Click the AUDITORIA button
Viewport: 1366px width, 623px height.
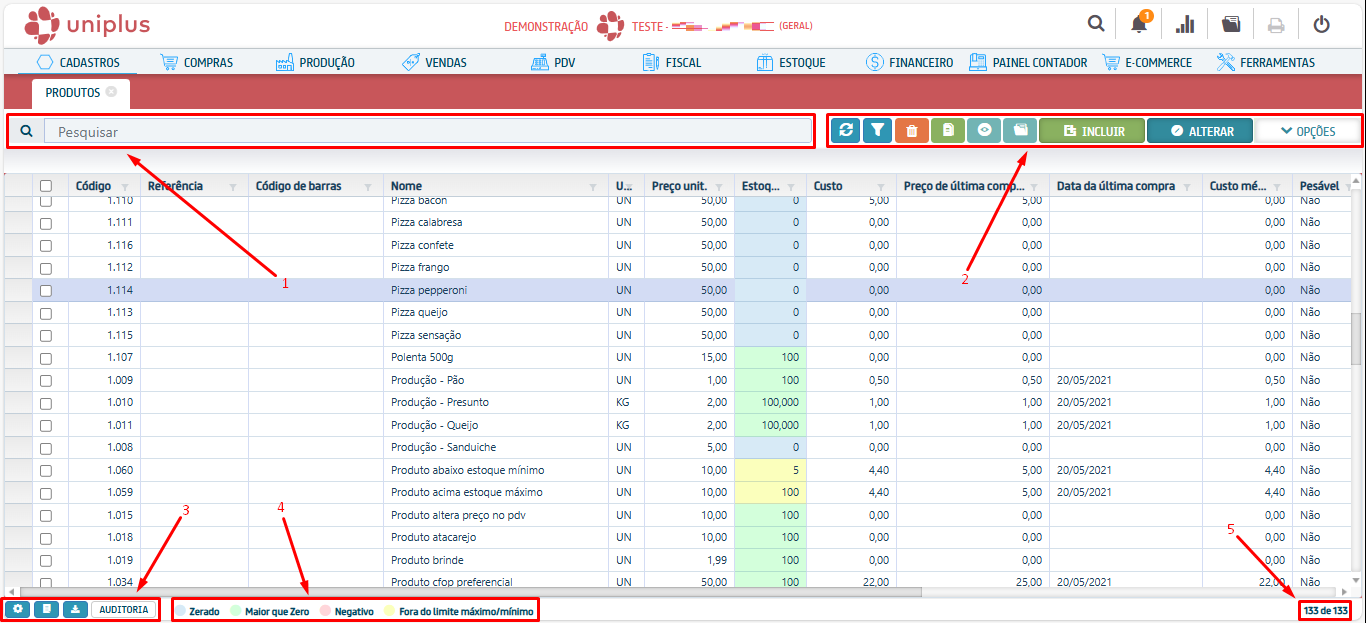124,609
